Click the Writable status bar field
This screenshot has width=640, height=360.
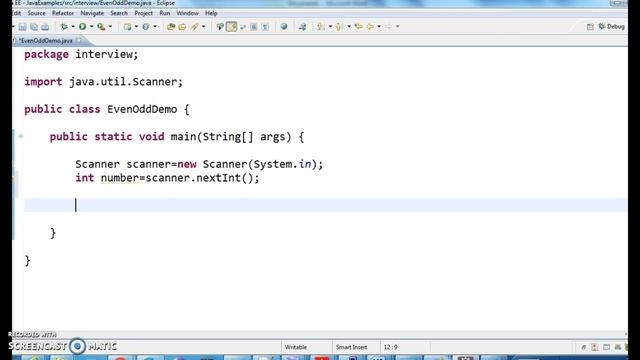306,347
